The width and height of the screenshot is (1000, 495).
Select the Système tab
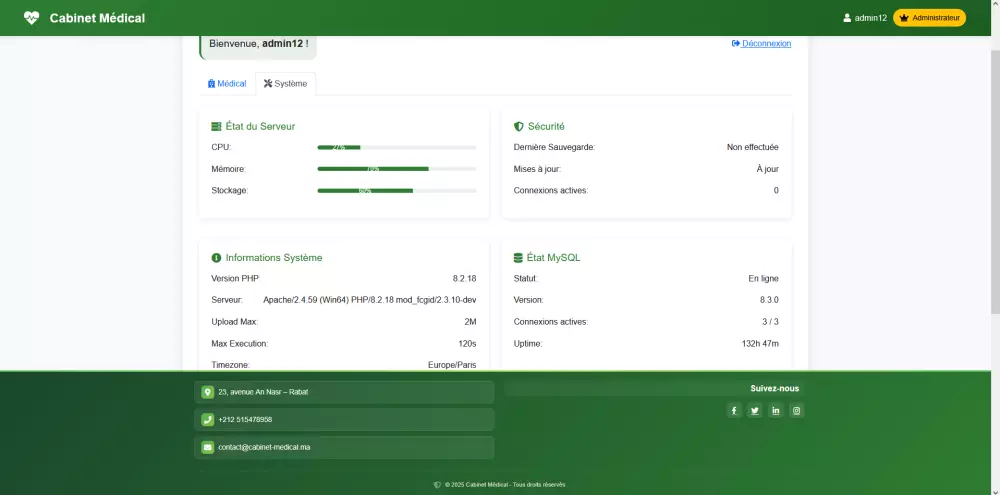click(285, 84)
